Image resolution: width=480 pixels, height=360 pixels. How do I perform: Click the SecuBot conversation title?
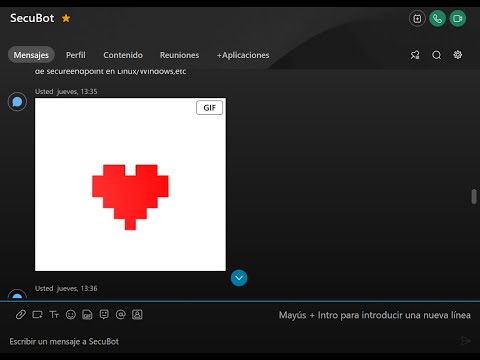point(32,18)
